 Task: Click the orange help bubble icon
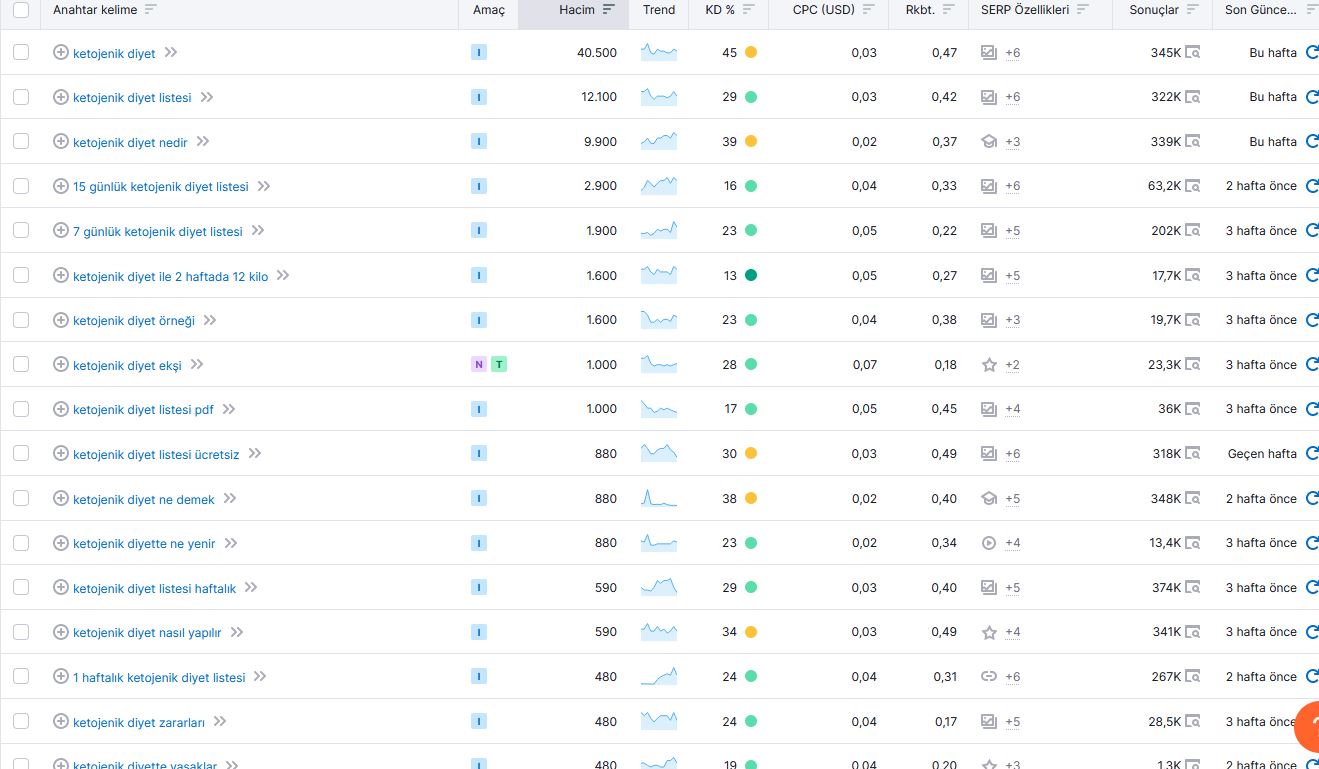(1309, 727)
